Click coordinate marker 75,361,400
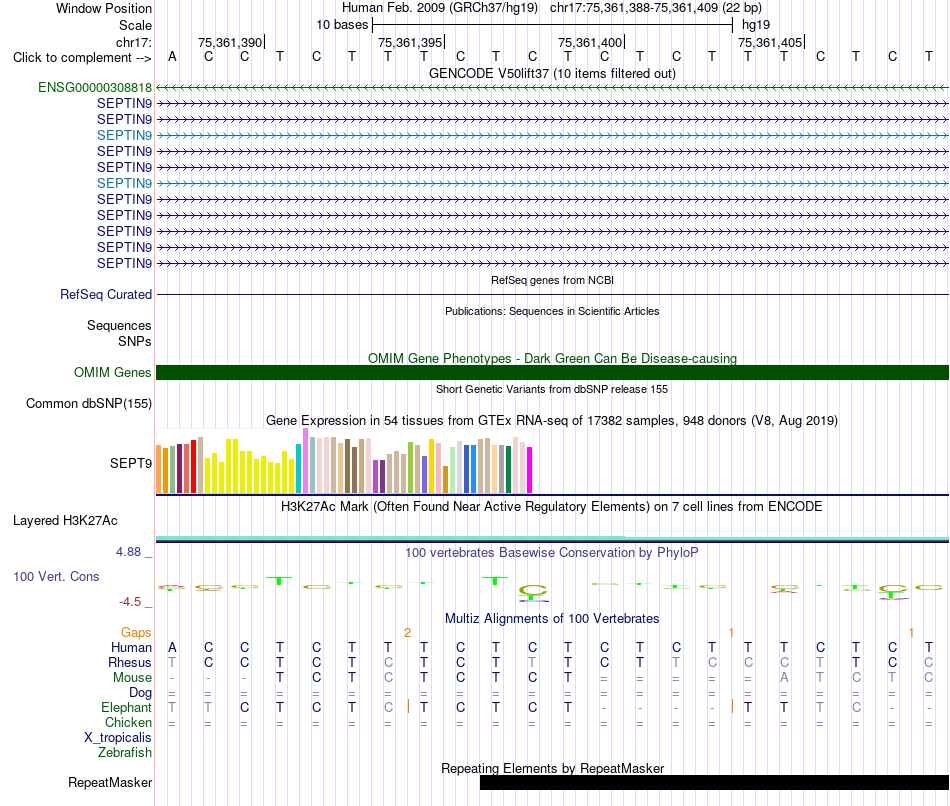The image size is (950, 806). (x=590, y=42)
